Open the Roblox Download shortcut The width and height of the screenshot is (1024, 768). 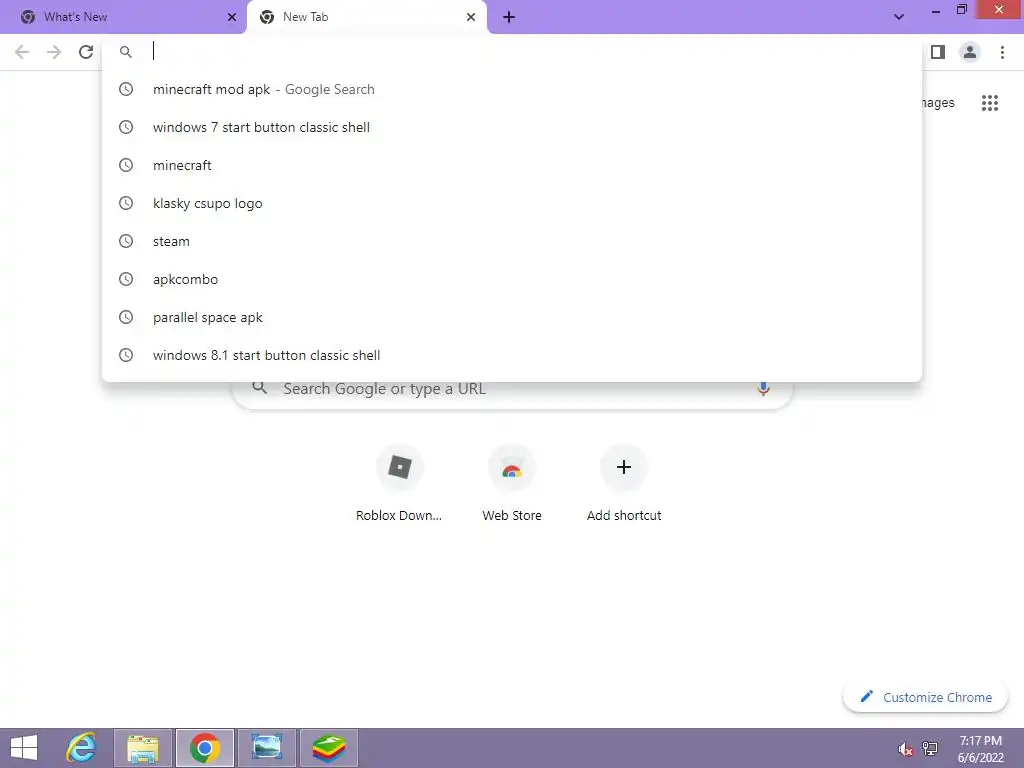(399, 484)
